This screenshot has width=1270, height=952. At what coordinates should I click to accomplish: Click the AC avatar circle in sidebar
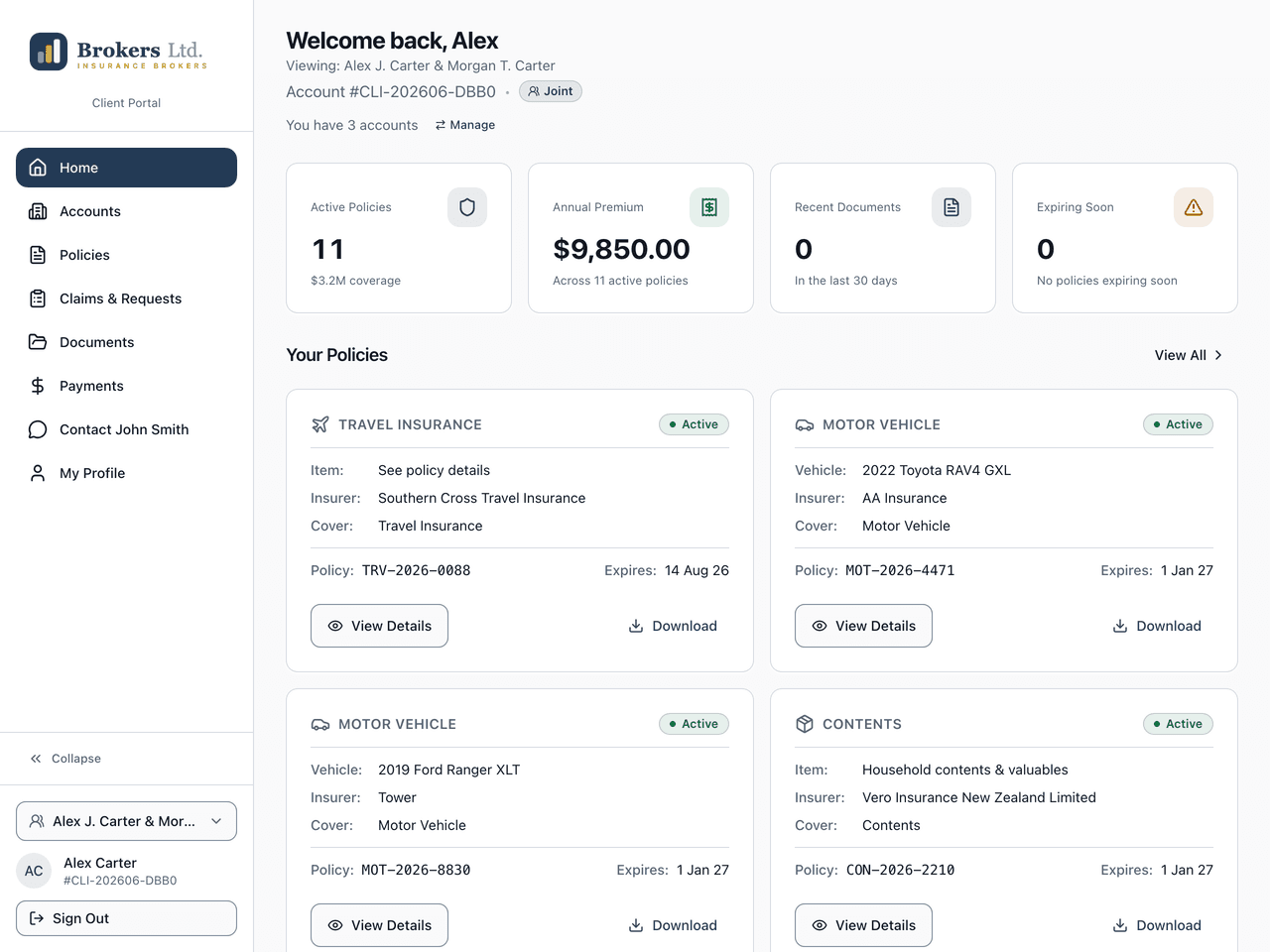34,871
